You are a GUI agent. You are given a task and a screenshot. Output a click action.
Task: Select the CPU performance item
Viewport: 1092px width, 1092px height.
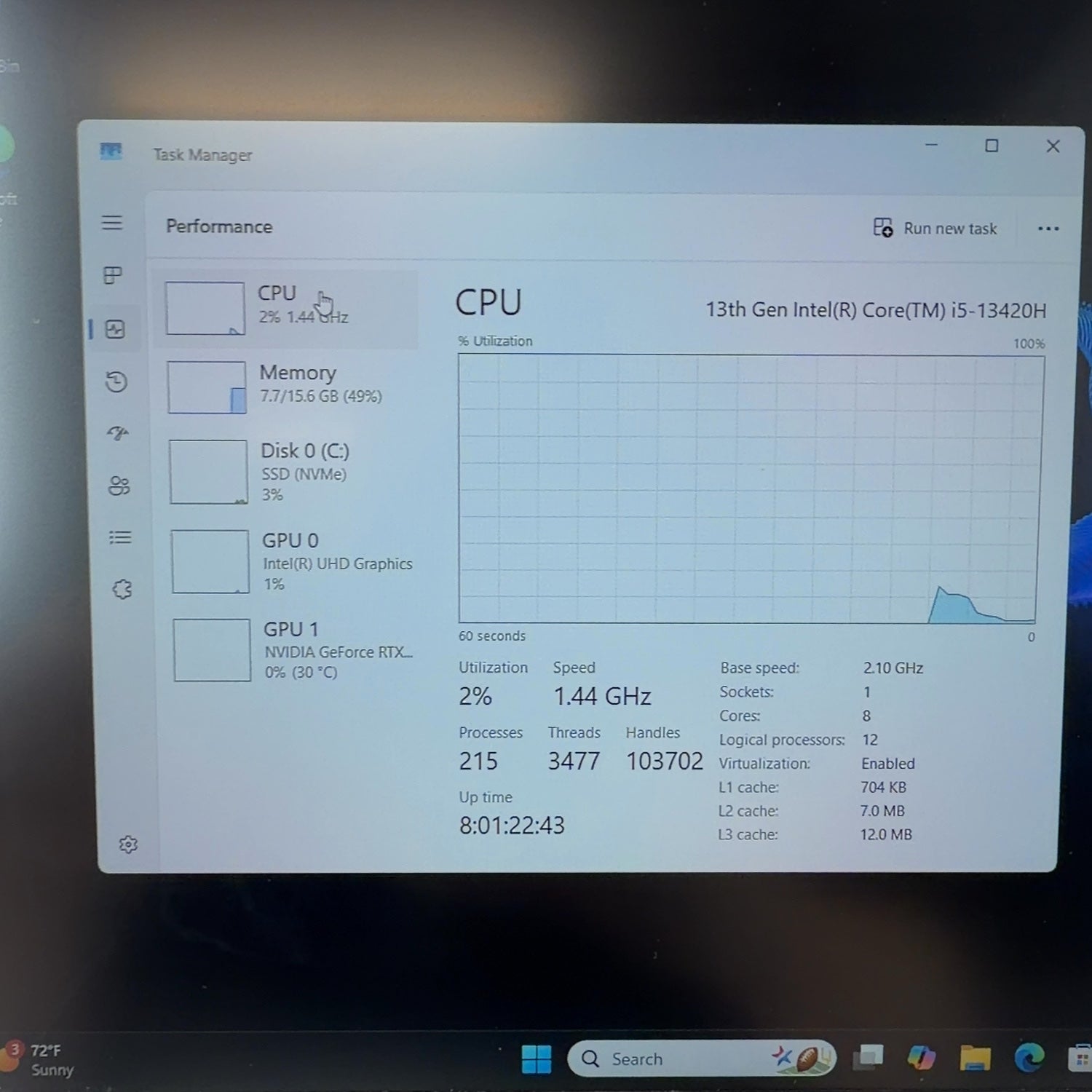click(x=285, y=308)
